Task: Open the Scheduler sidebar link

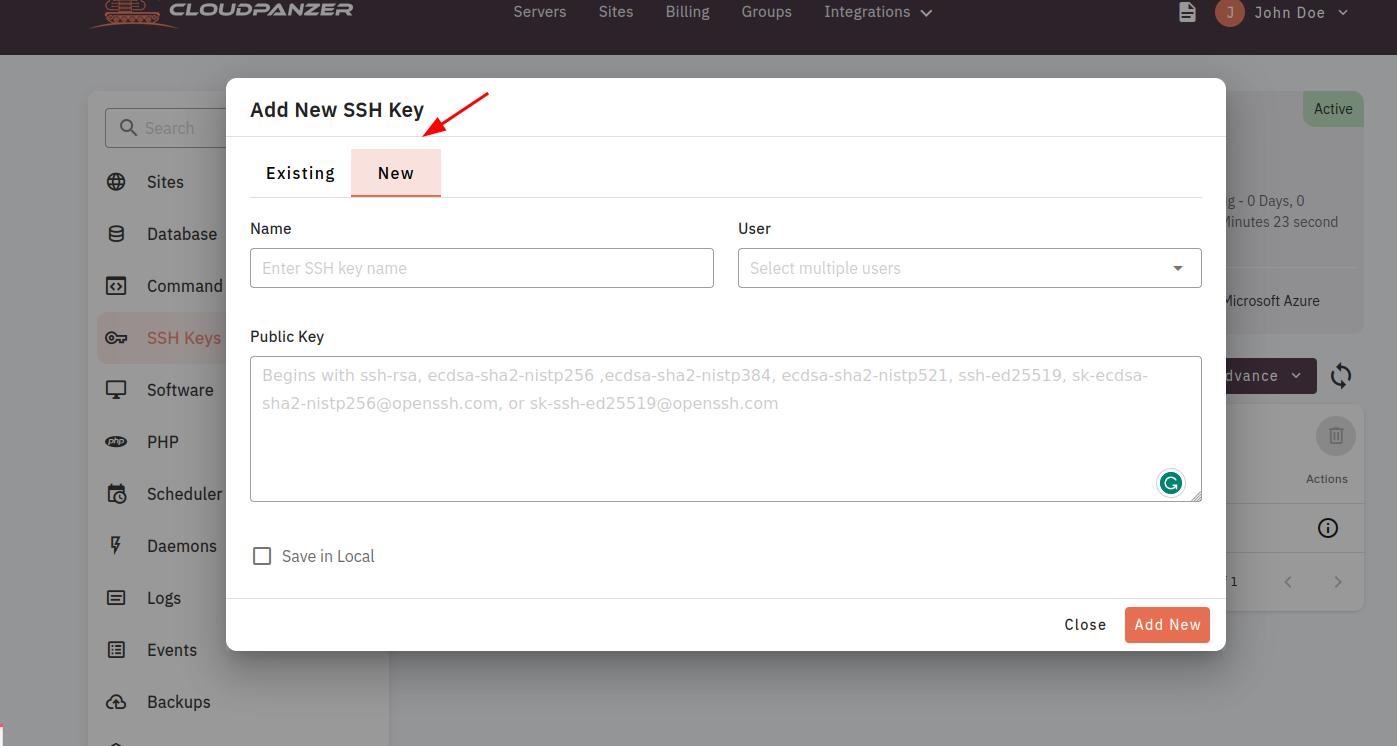Action: coord(184,494)
